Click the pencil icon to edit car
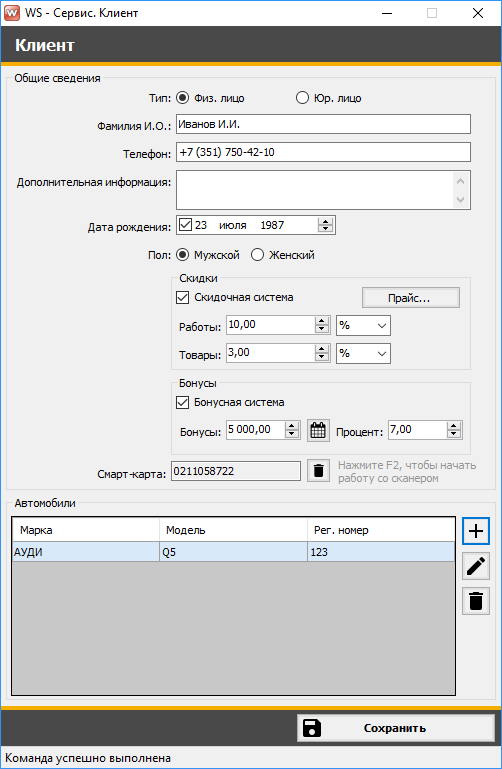 (476, 566)
